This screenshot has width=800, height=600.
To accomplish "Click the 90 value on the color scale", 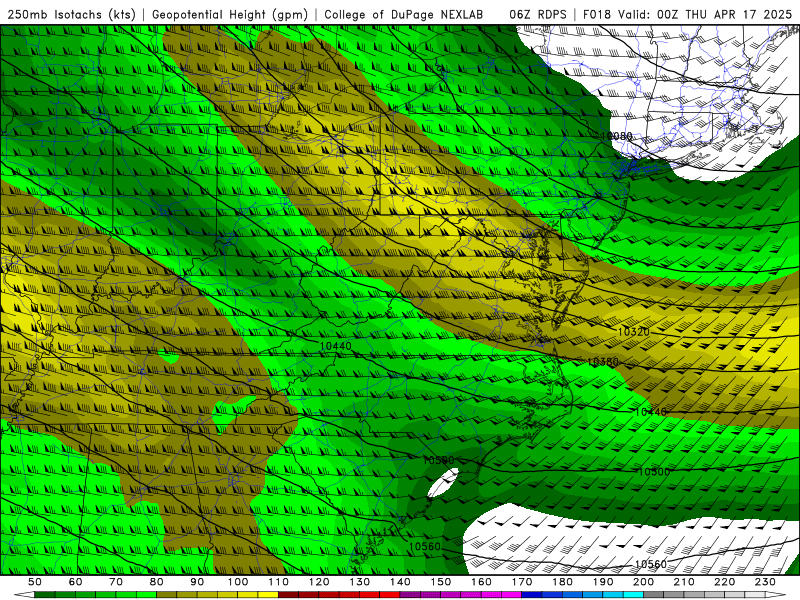I will click(x=197, y=582).
